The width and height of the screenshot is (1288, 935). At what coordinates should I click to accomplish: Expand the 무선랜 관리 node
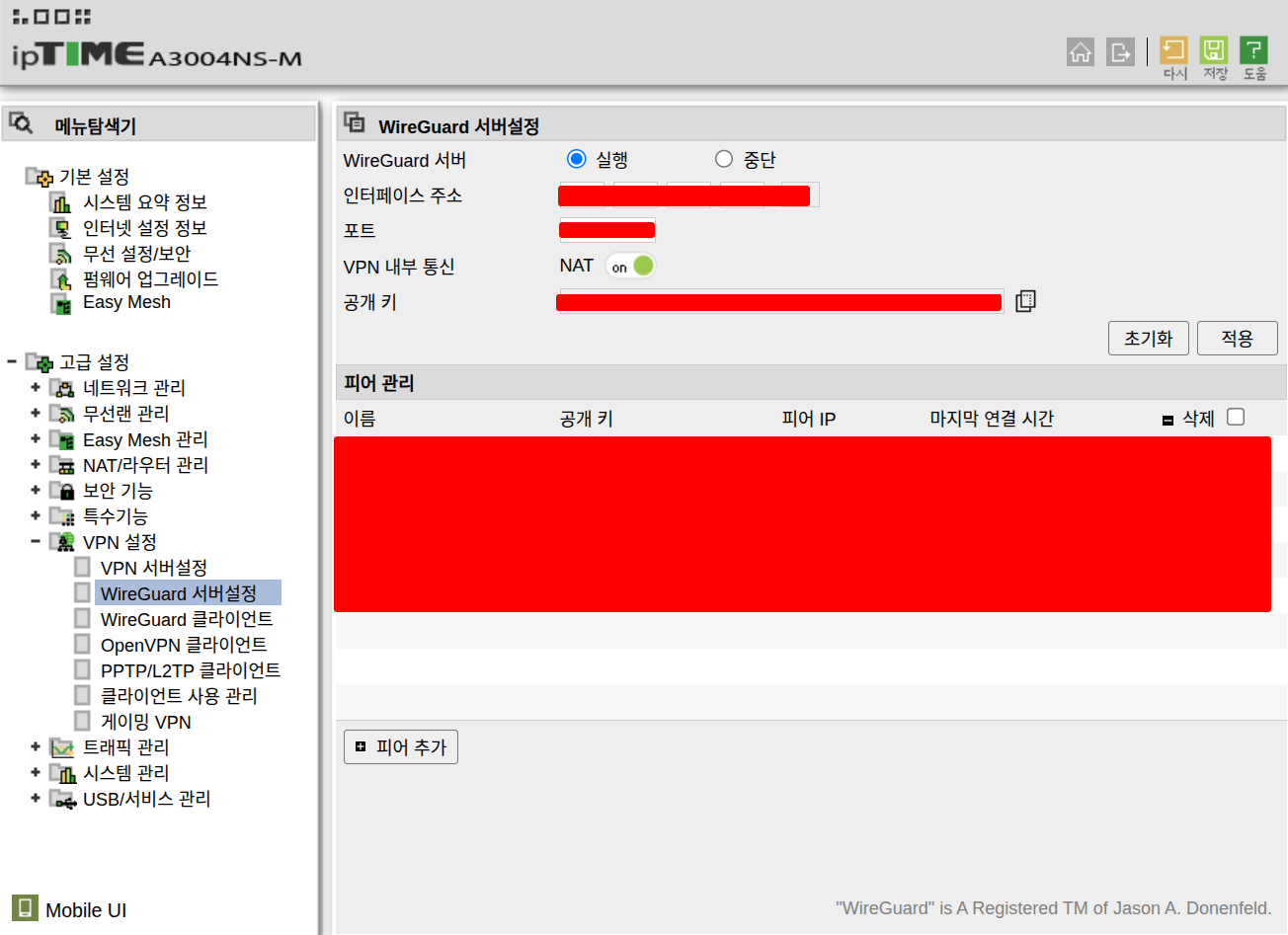click(x=36, y=413)
